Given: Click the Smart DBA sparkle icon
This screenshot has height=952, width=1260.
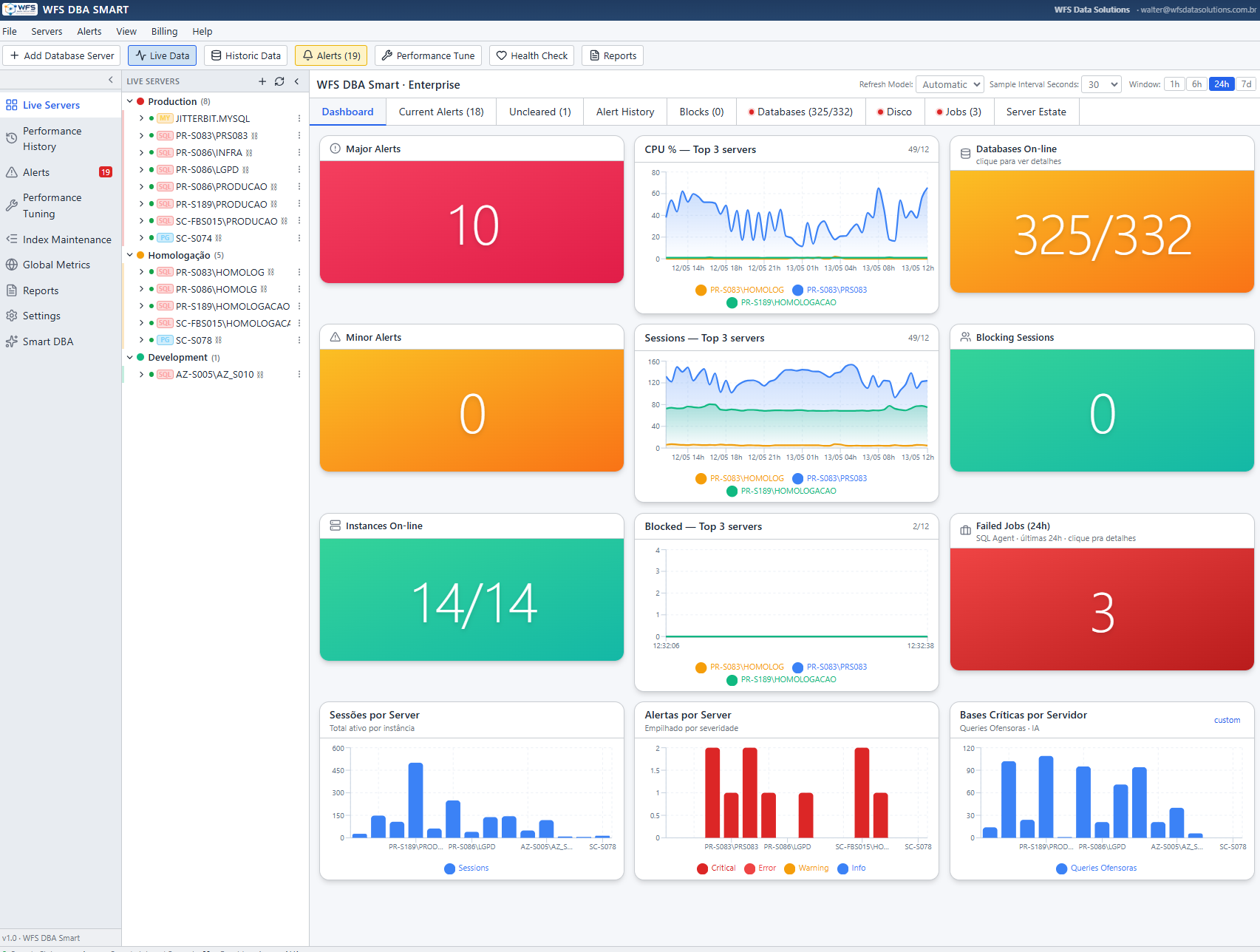Looking at the screenshot, I should click(x=12, y=341).
